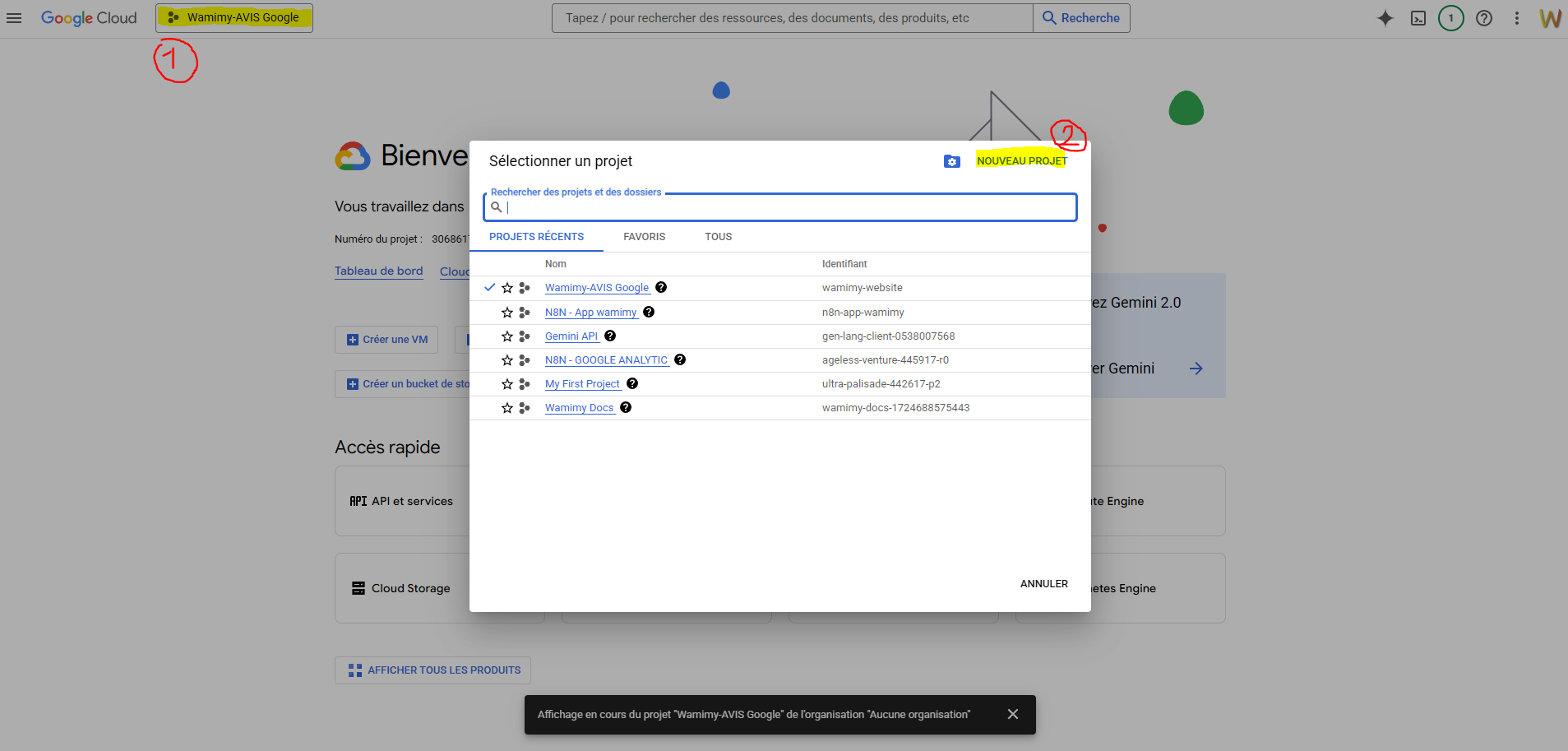Screen dimensions: 1568x751
Task: Switch to the PROJETS RÉCENTS tab
Action: tap(536, 237)
